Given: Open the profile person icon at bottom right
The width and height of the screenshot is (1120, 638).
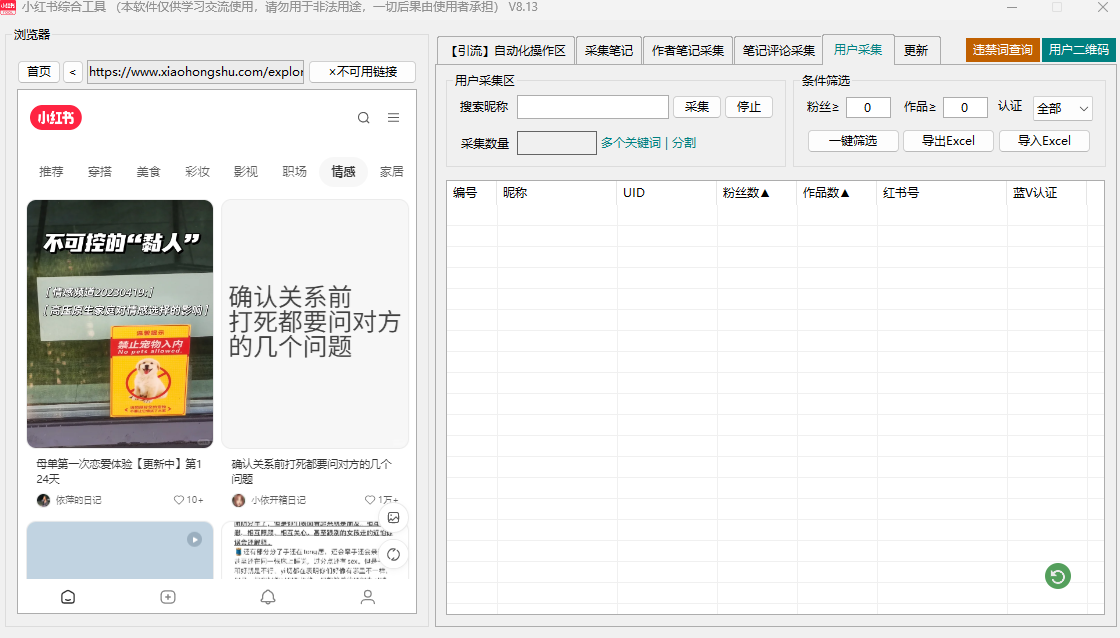Looking at the screenshot, I should 367,596.
